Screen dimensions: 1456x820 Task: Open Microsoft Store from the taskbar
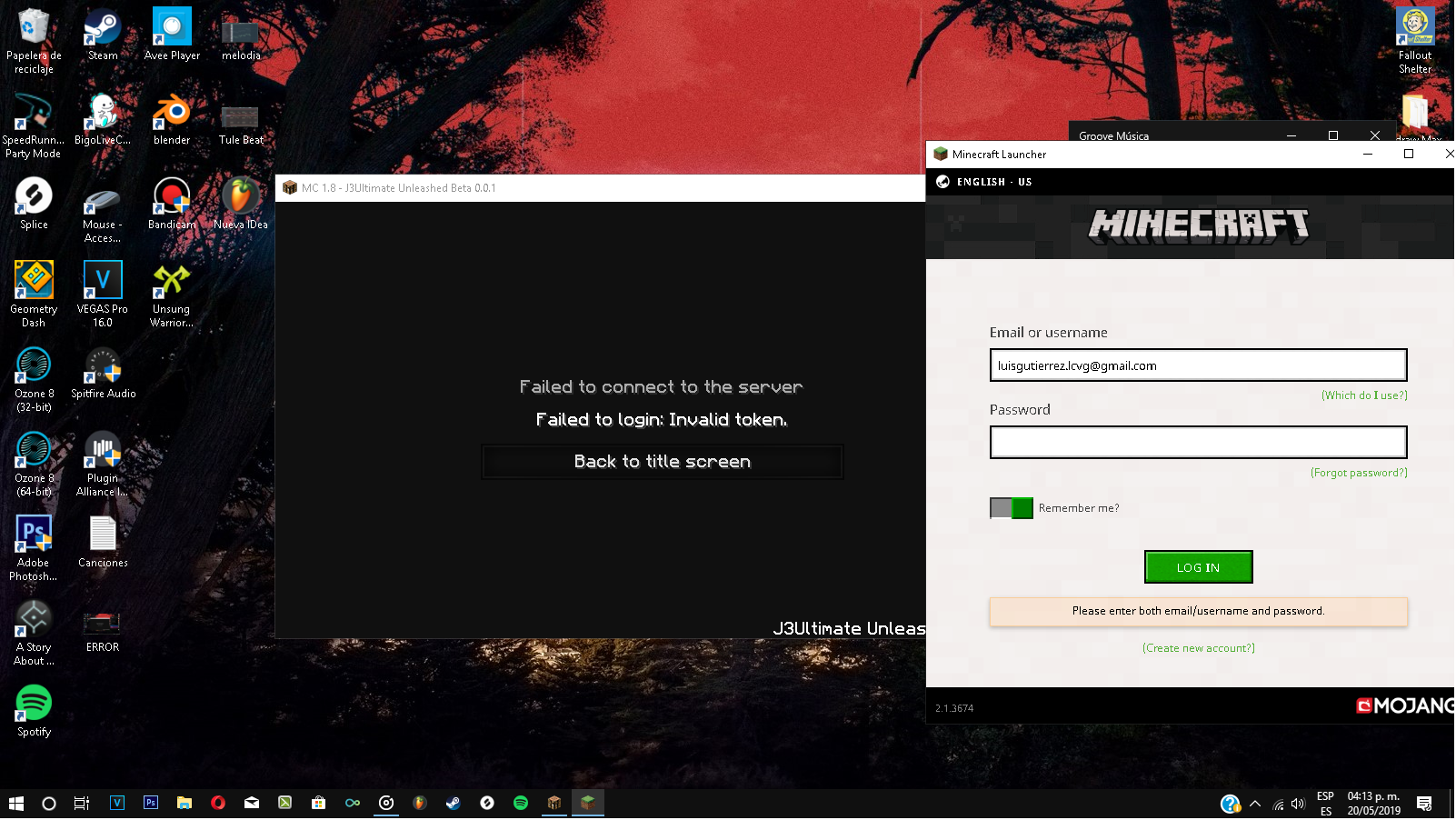pyautogui.click(x=318, y=804)
